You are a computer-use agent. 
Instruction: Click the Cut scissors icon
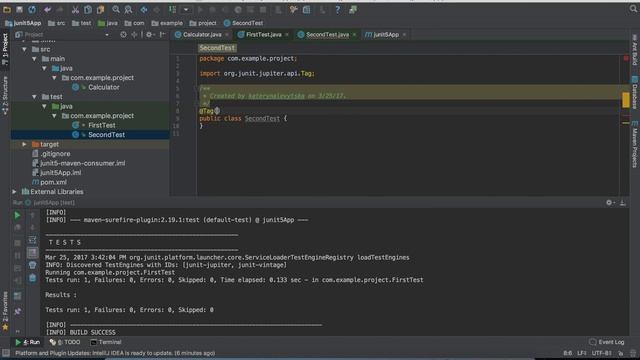pyautogui.click(x=75, y=9)
